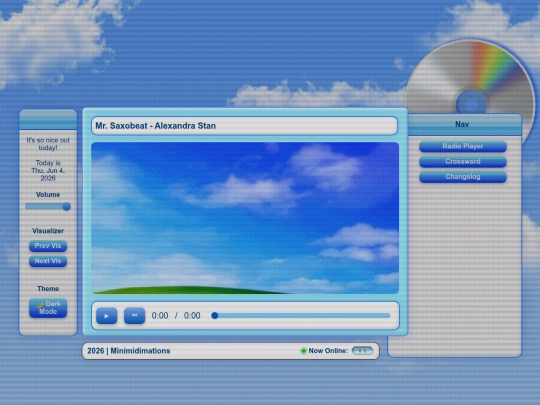Open the Changelog page

pos(463,177)
